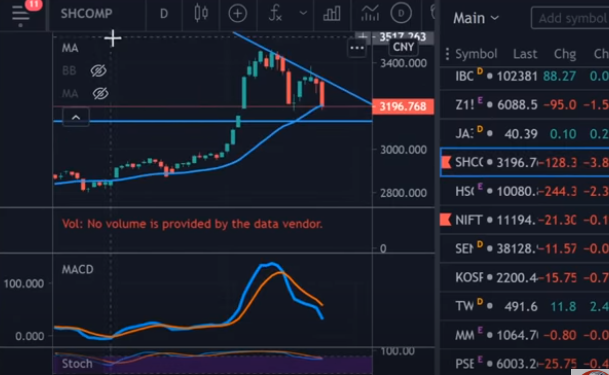Sort watchlist by the Chg column header
Screen dimensions: 609x375
[565, 54]
